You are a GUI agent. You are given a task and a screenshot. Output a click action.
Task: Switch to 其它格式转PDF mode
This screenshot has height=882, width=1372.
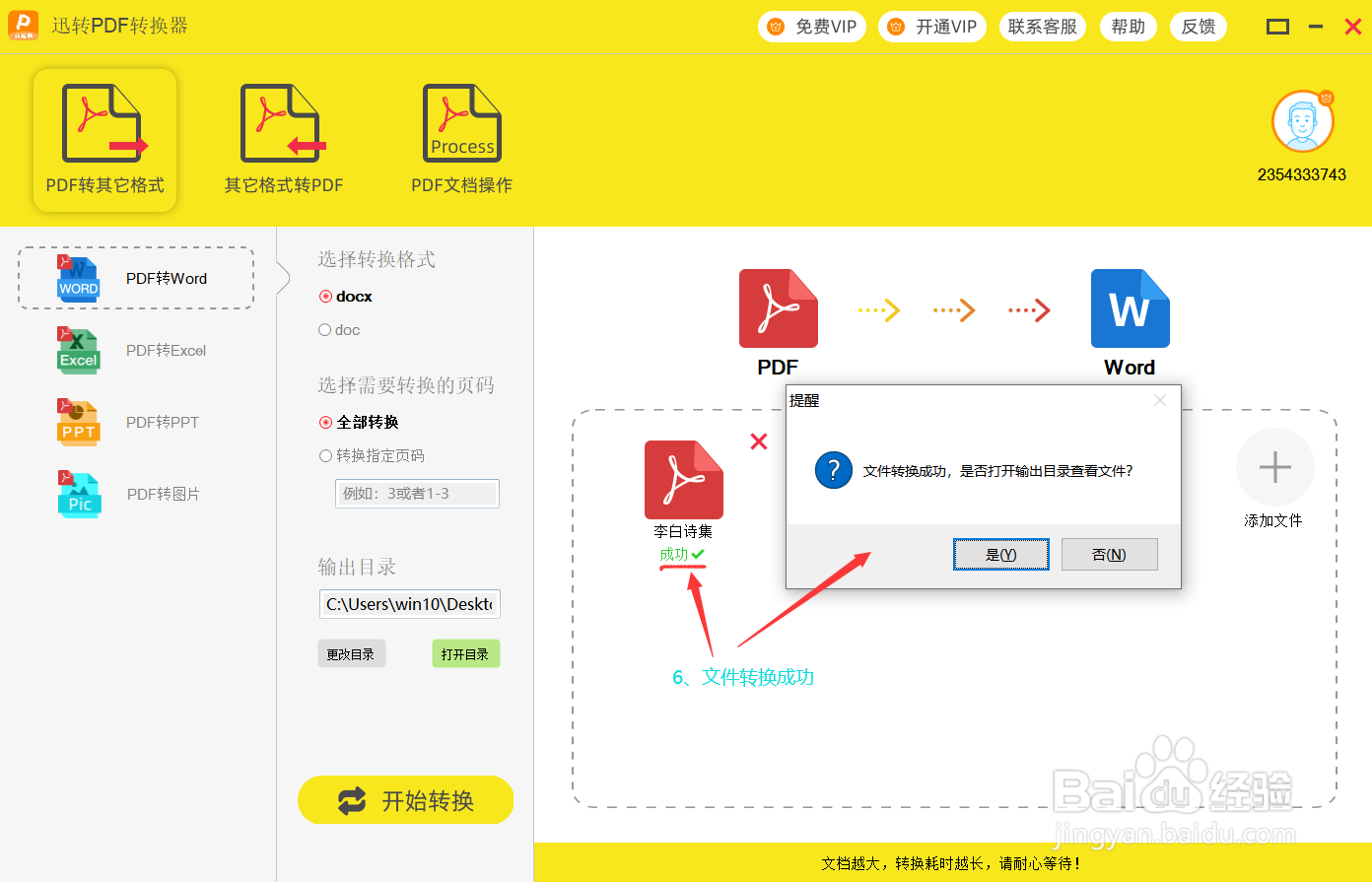(x=284, y=140)
